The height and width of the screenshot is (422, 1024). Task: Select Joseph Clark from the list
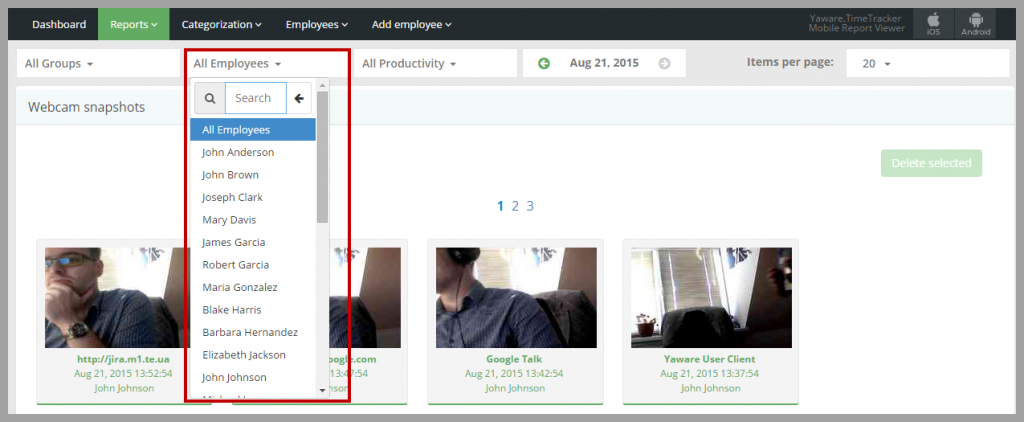tap(253, 197)
